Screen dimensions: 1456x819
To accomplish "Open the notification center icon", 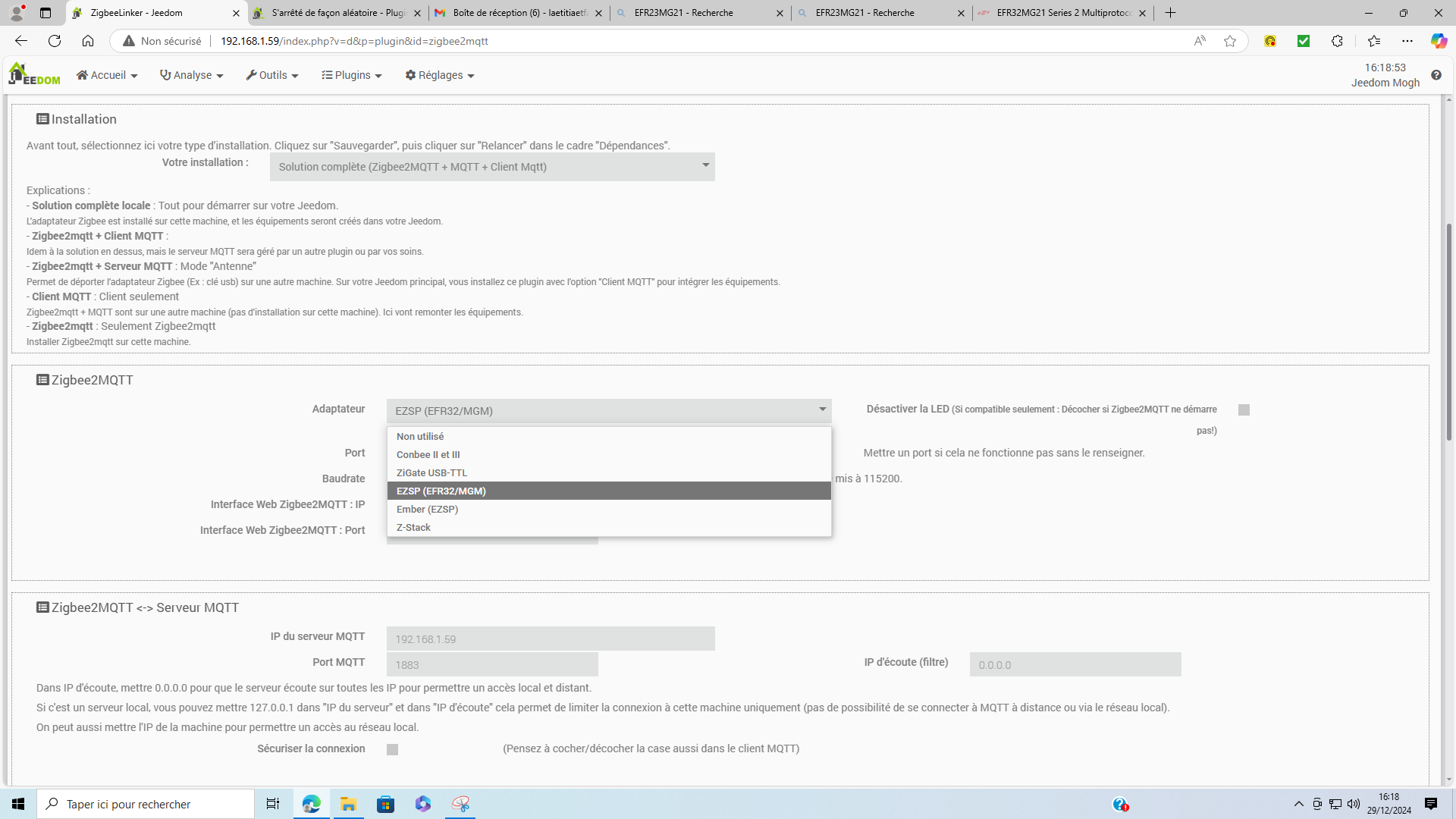I will tap(1431, 804).
